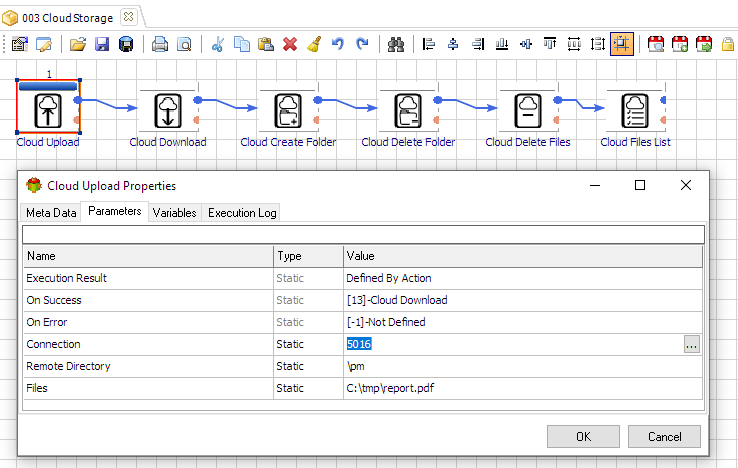This screenshot has width=738, height=468.
Task: Save with the floppy disk icon
Action: point(102,44)
